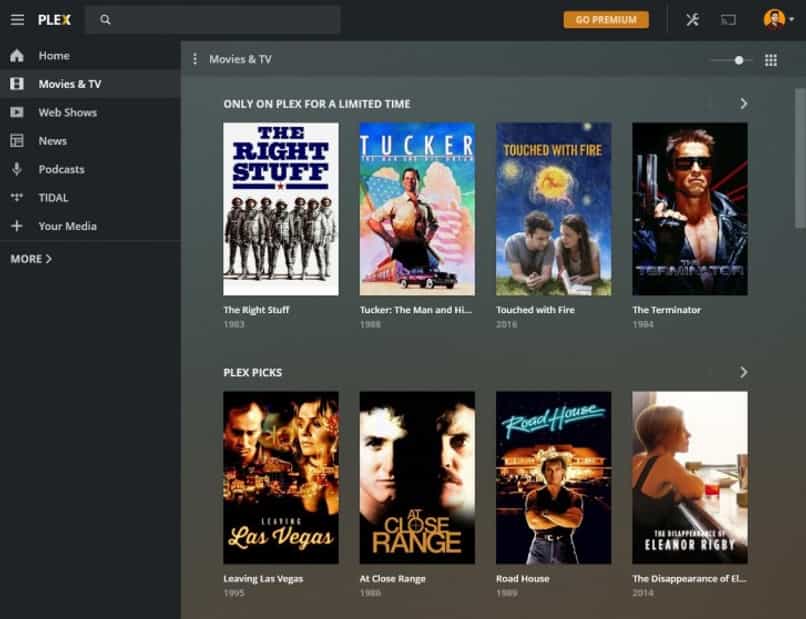
Task: Open the hamburger menu icon
Action: (x=17, y=20)
